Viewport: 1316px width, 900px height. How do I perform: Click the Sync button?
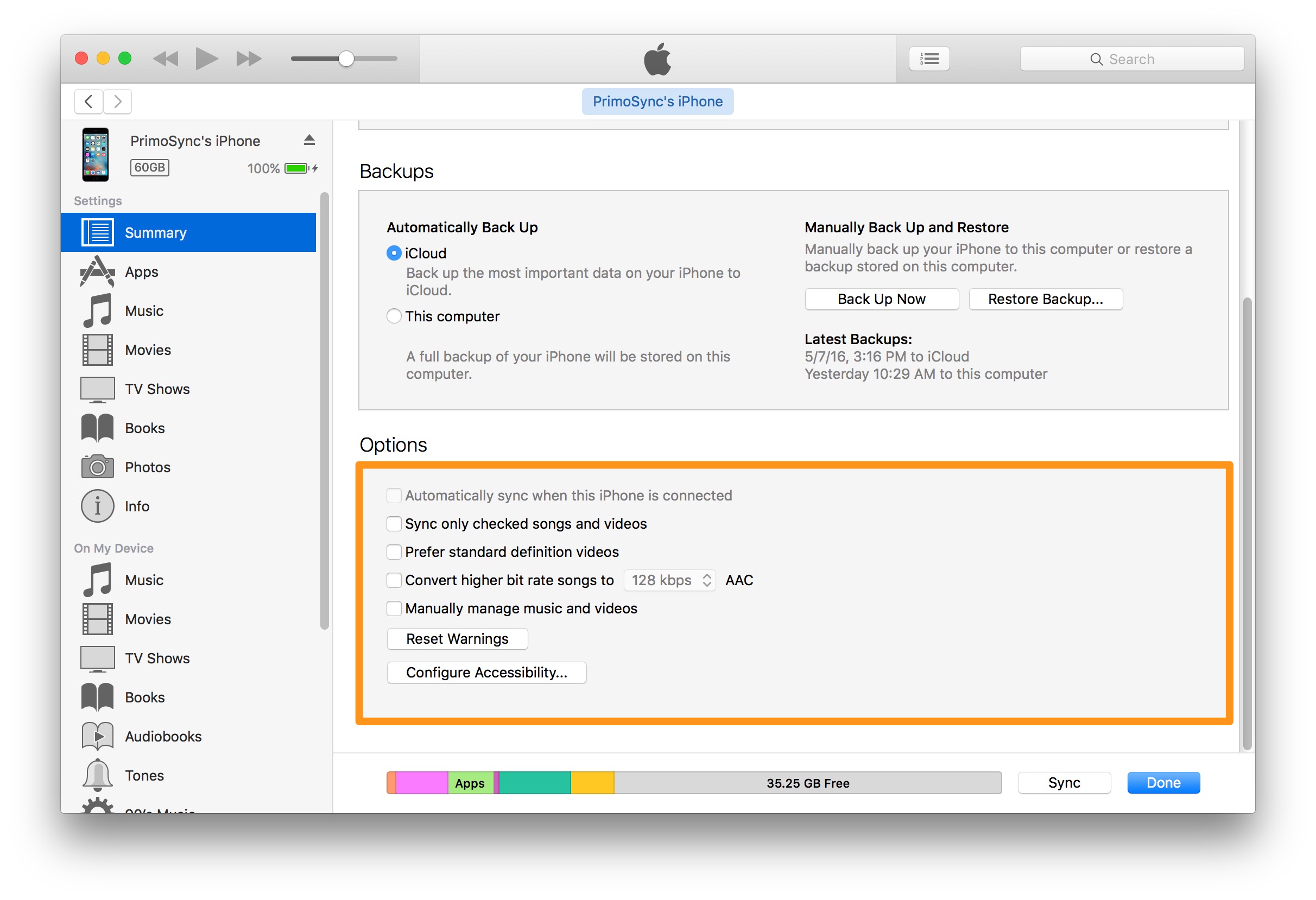click(x=1064, y=783)
